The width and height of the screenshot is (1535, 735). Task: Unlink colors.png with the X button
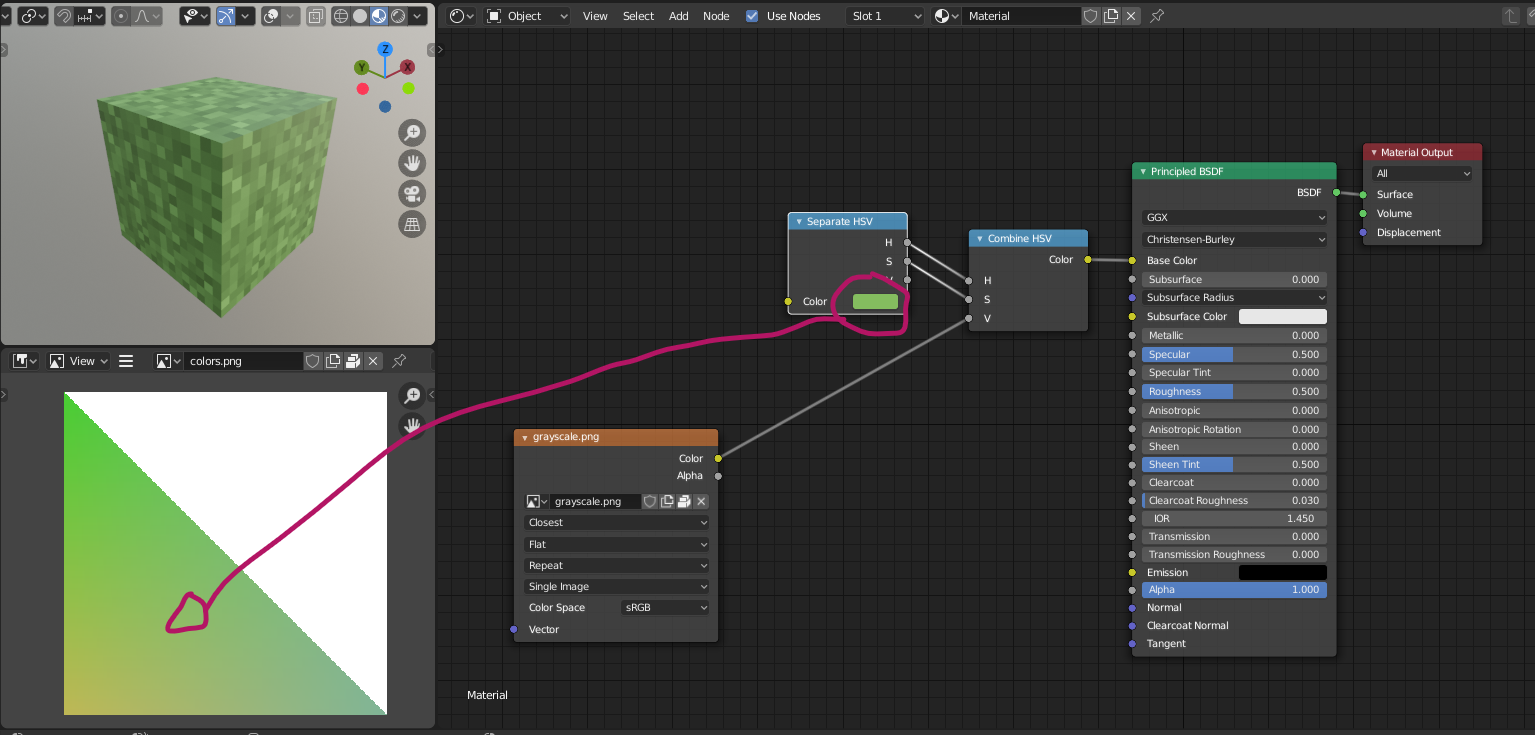pos(373,361)
